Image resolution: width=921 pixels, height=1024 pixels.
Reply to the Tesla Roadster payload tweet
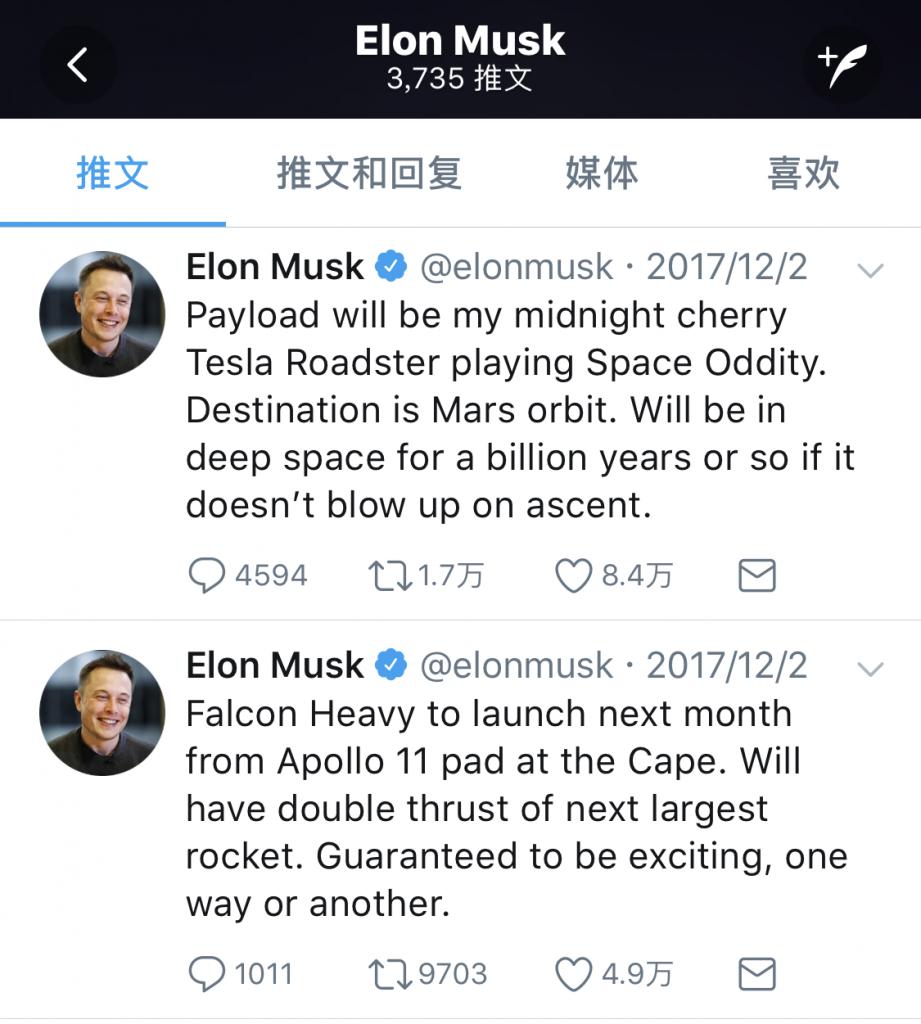(x=206, y=576)
